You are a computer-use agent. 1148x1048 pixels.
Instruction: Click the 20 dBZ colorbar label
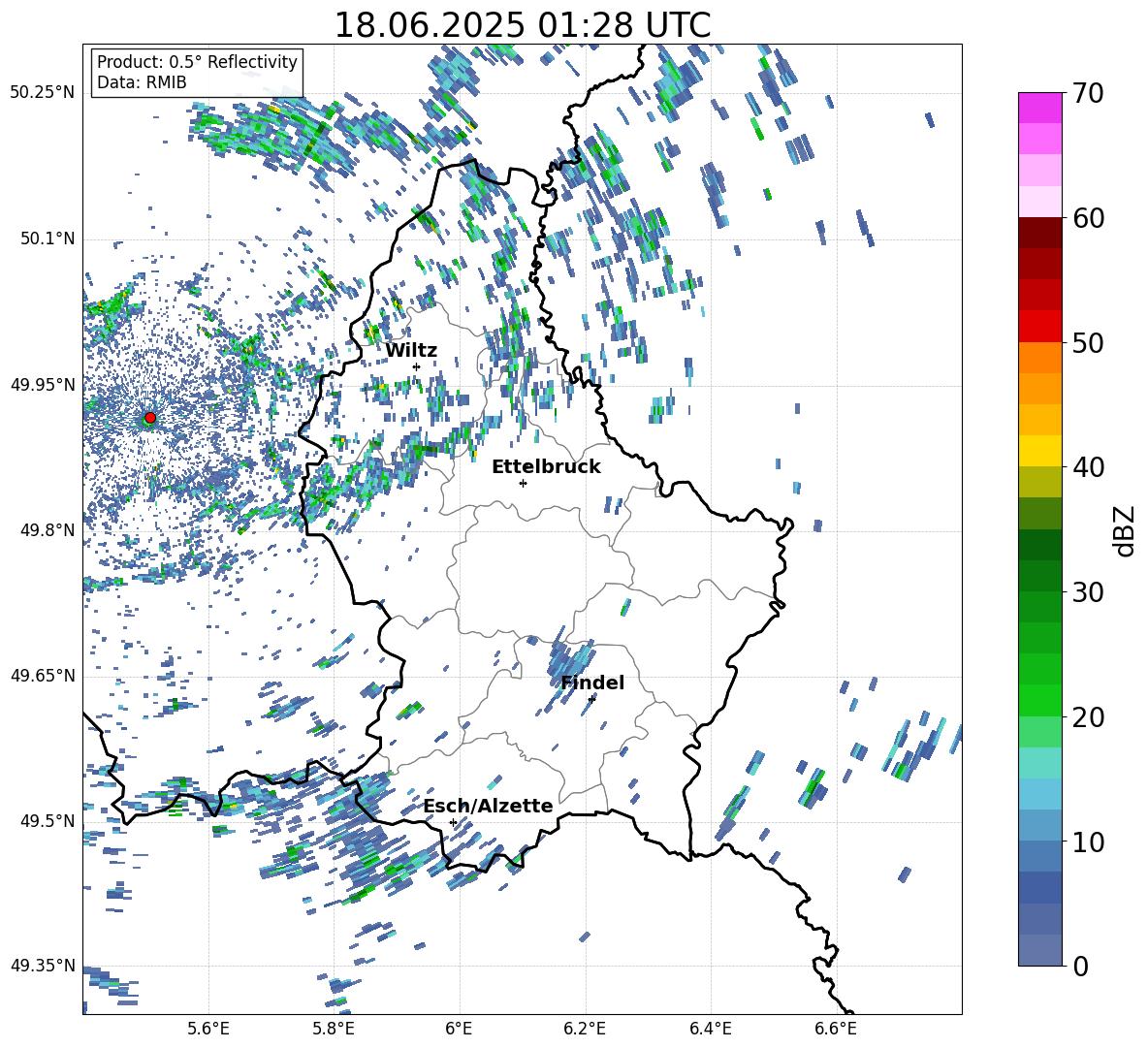coord(1087,716)
